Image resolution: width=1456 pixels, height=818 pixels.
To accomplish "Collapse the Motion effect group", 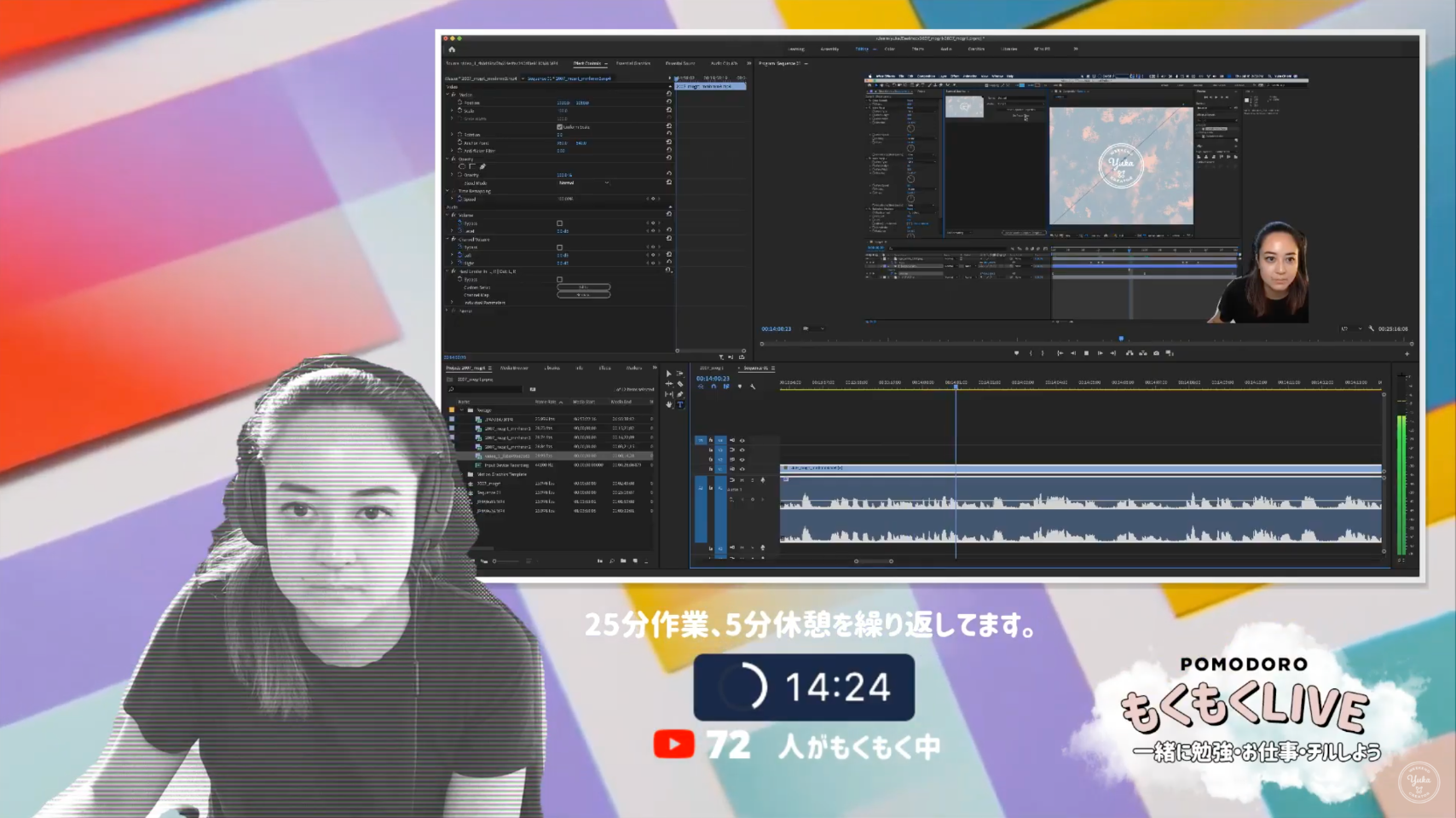I will 448,95.
